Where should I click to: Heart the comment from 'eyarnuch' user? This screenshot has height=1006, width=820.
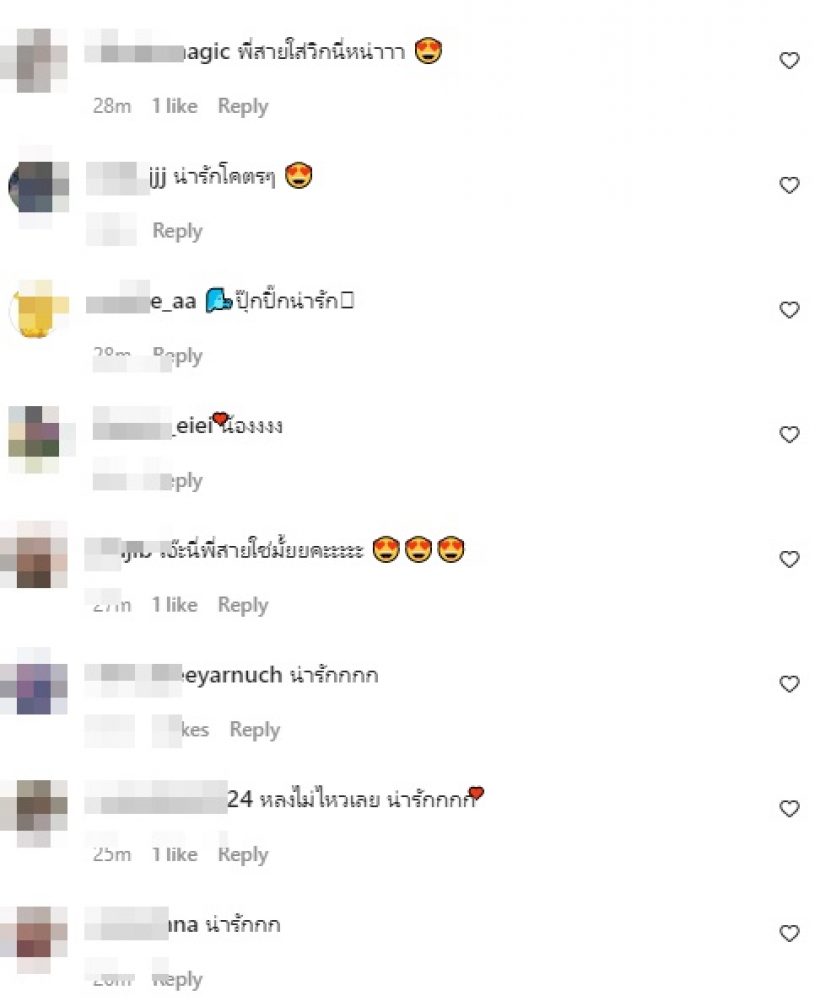(x=789, y=684)
